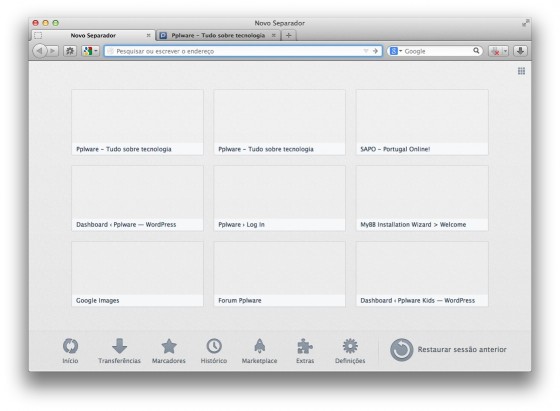Open the Dashboard ‹ Pplware Kids — WordPress tile

tap(422, 274)
